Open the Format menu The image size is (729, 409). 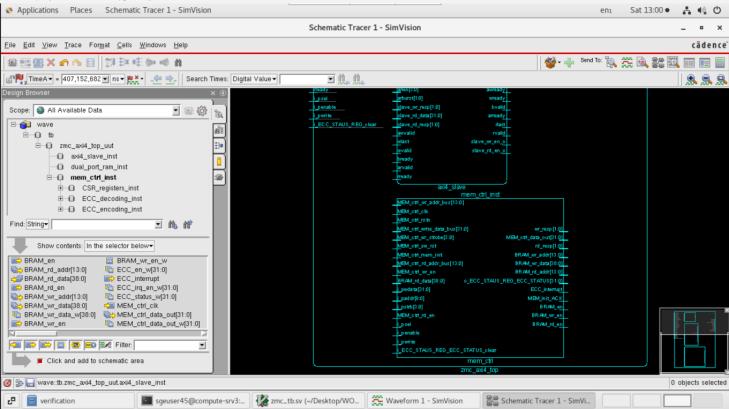pyautogui.click(x=99, y=45)
